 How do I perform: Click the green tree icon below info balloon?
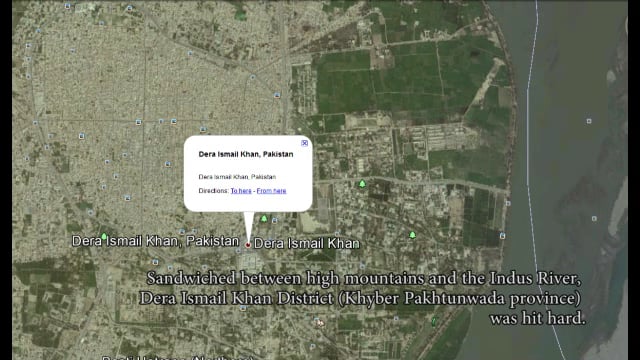coord(264,219)
